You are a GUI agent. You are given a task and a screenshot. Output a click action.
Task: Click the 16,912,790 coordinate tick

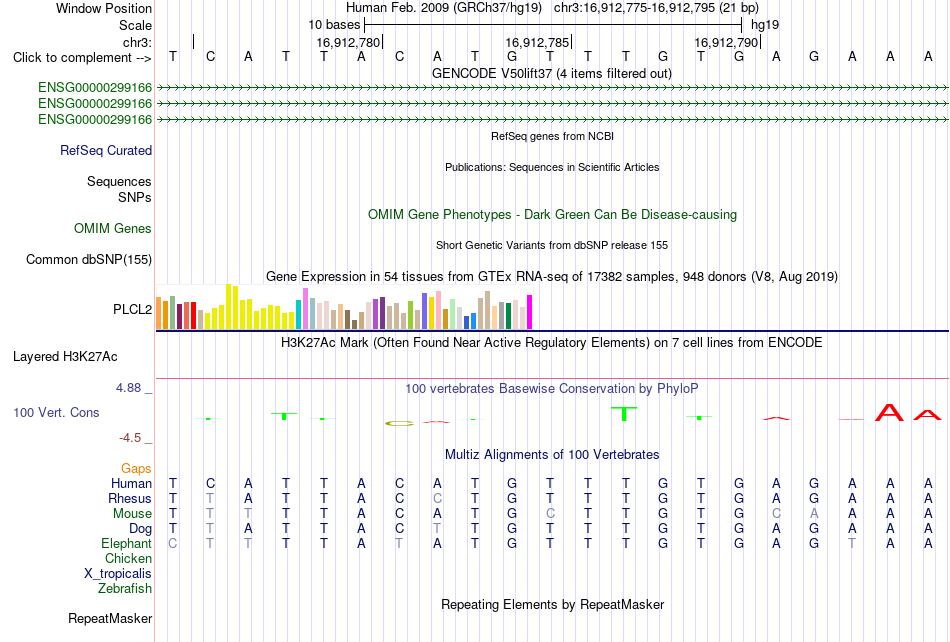(726, 42)
